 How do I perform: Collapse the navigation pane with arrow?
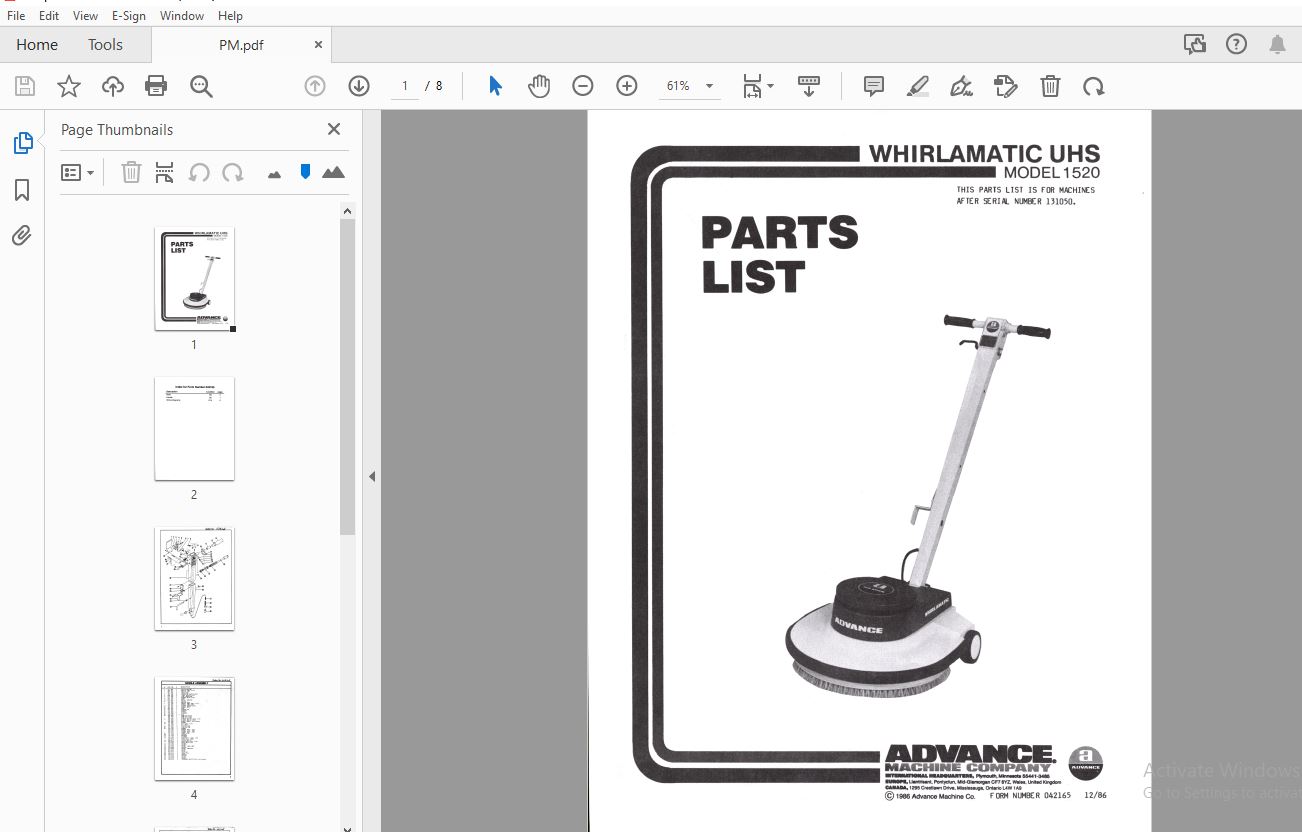[x=372, y=476]
